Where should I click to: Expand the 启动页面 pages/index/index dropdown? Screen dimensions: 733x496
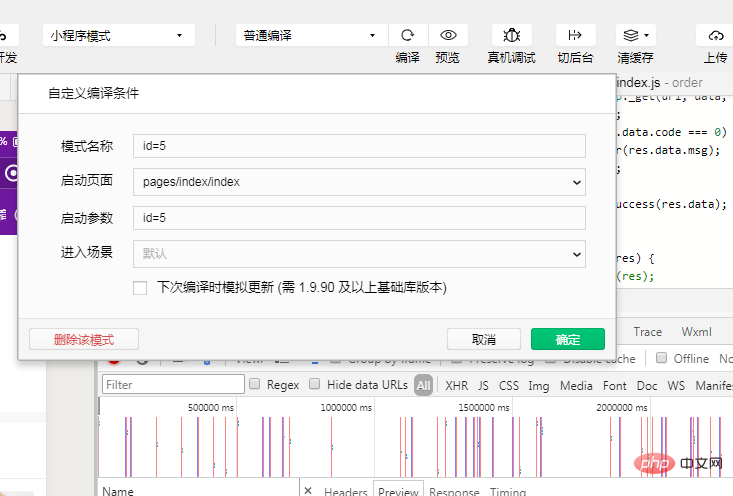[x=359, y=182]
